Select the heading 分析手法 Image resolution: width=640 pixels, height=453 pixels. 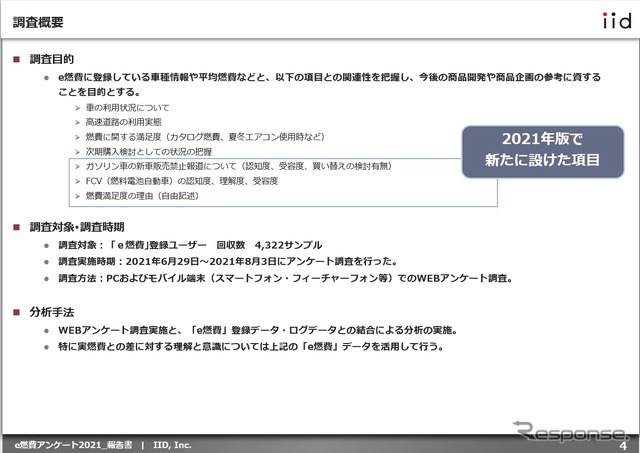(x=51, y=312)
